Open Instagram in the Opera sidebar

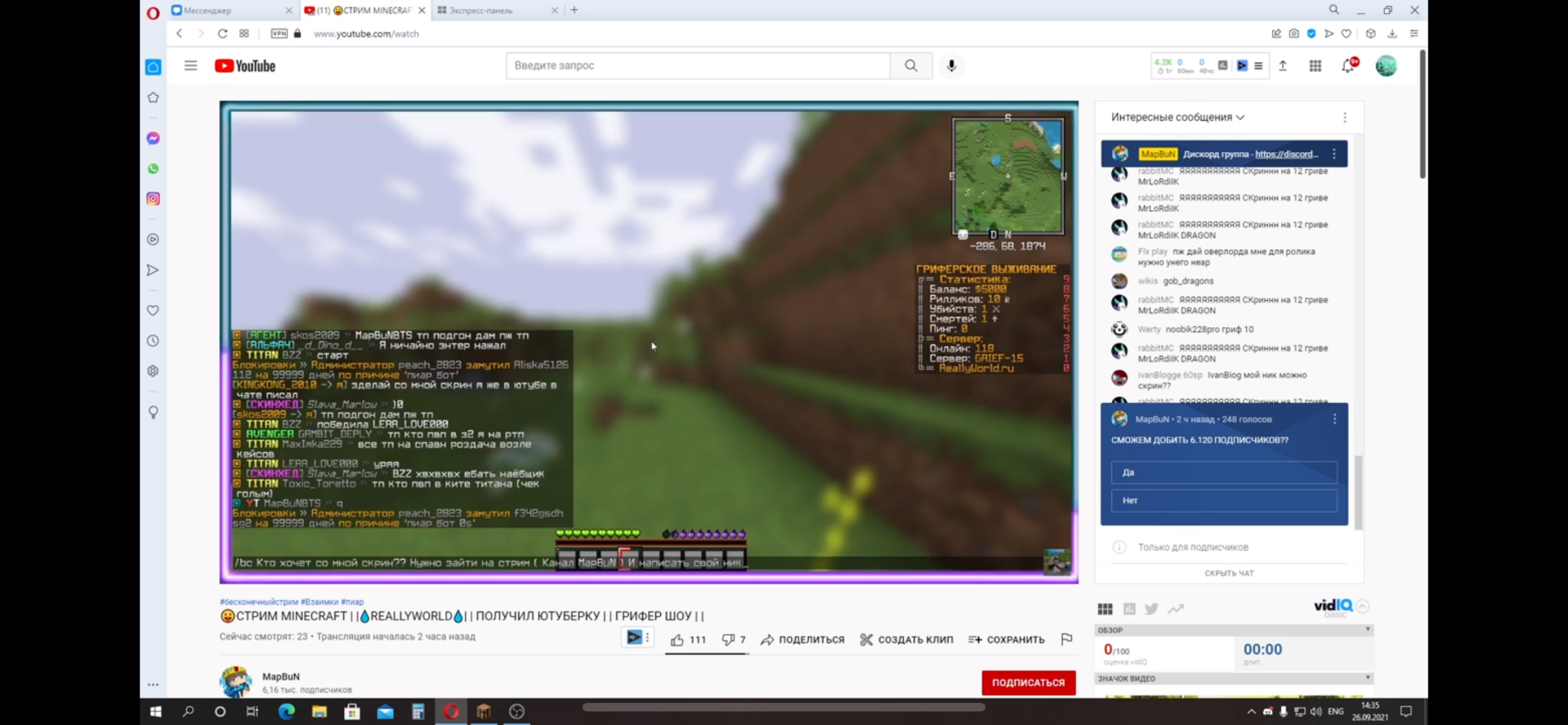coord(153,199)
